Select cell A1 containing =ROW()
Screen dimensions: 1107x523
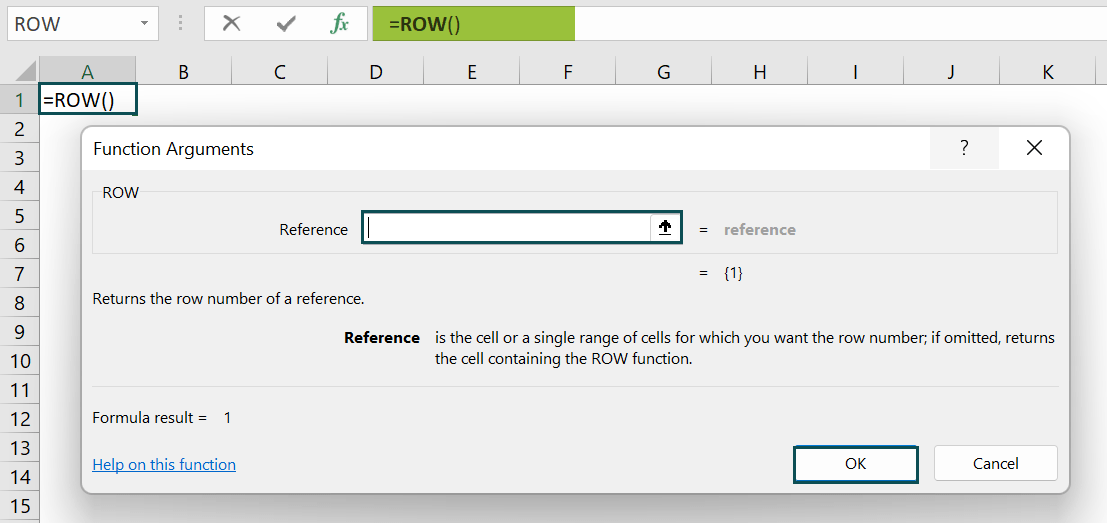[x=88, y=100]
